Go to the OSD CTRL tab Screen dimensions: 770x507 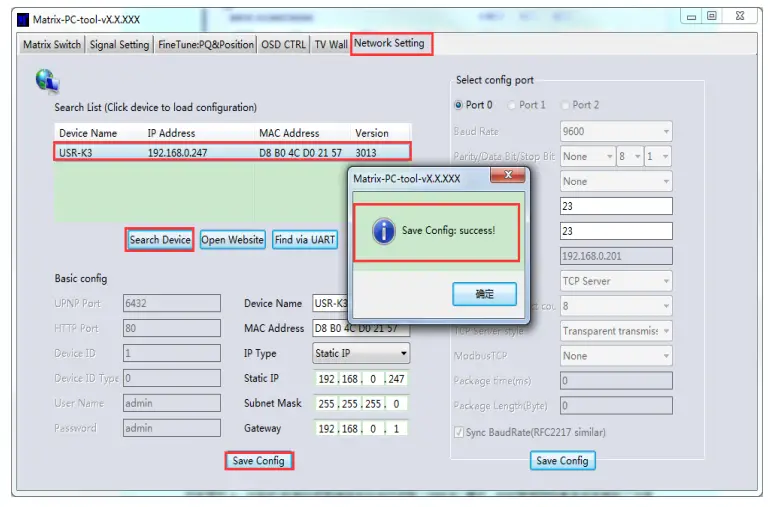point(283,45)
